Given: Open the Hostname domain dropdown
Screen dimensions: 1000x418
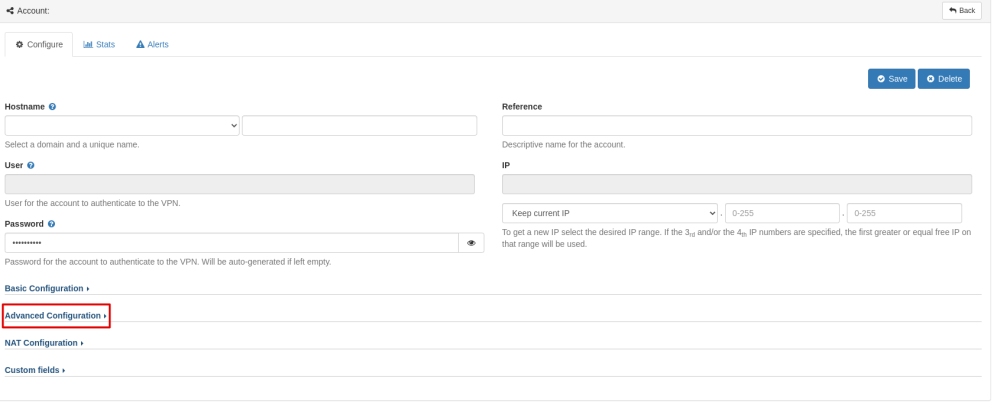Looking at the screenshot, I should pyautogui.click(x=122, y=125).
